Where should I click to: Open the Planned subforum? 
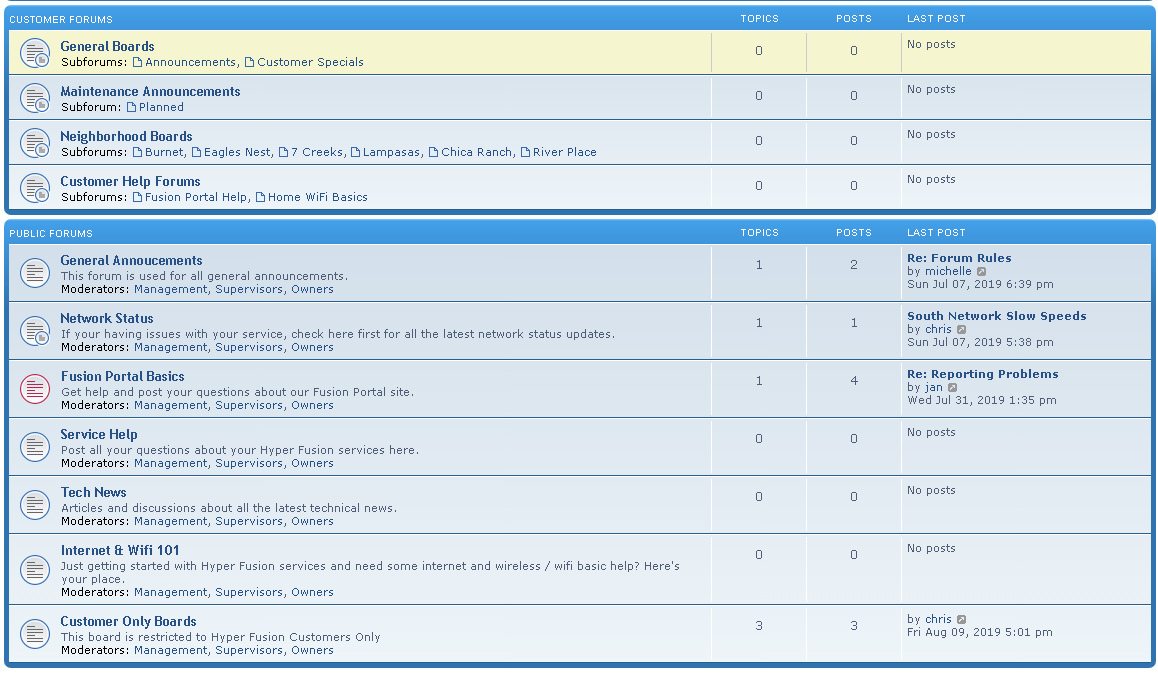[x=161, y=107]
